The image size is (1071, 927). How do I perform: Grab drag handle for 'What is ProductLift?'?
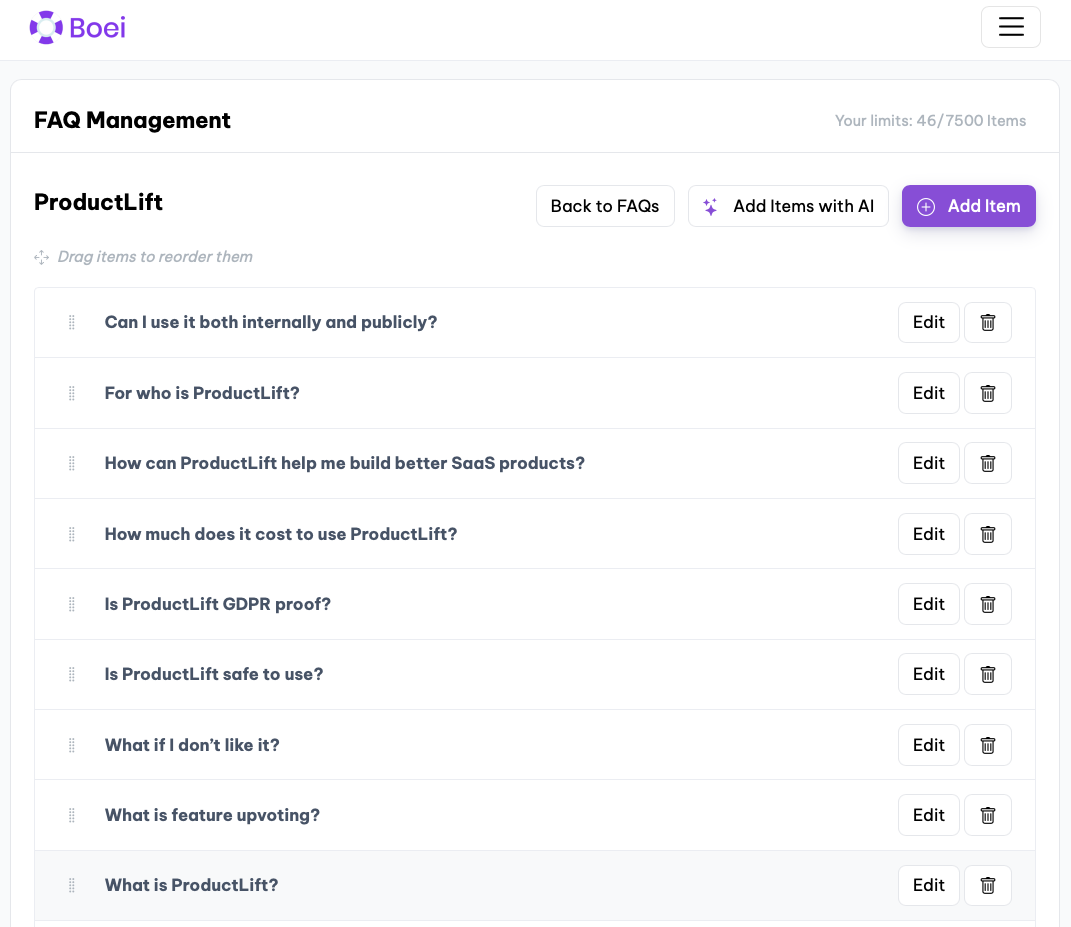pyautogui.click(x=72, y=885)
